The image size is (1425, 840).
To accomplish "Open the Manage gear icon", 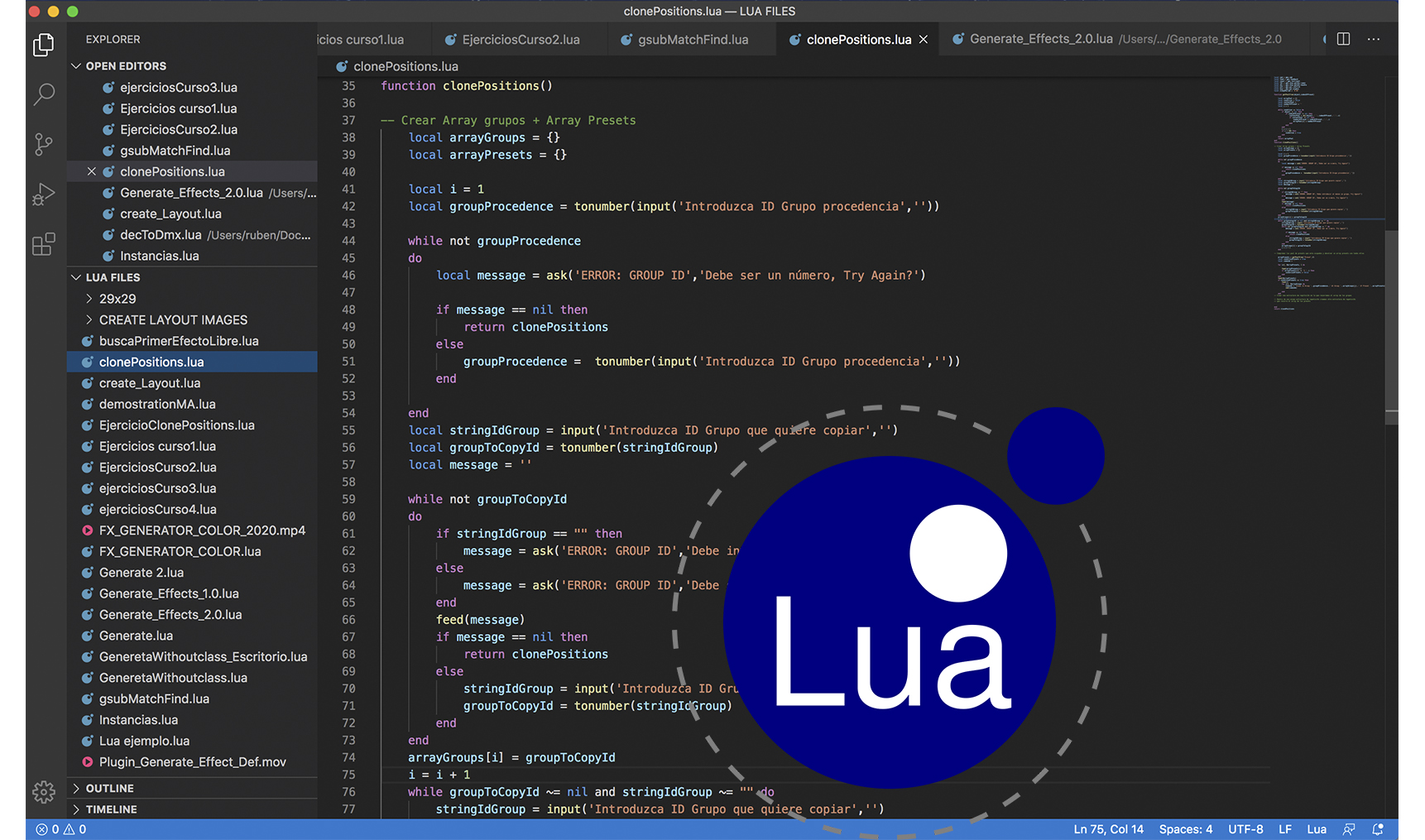I will [44, 792].
